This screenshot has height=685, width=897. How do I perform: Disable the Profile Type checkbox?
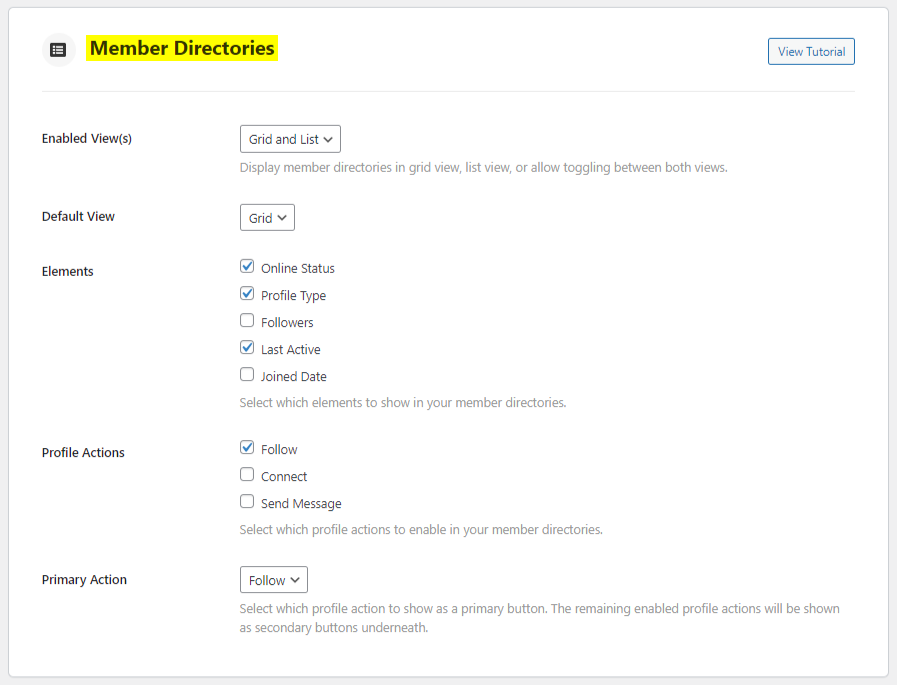247,294
